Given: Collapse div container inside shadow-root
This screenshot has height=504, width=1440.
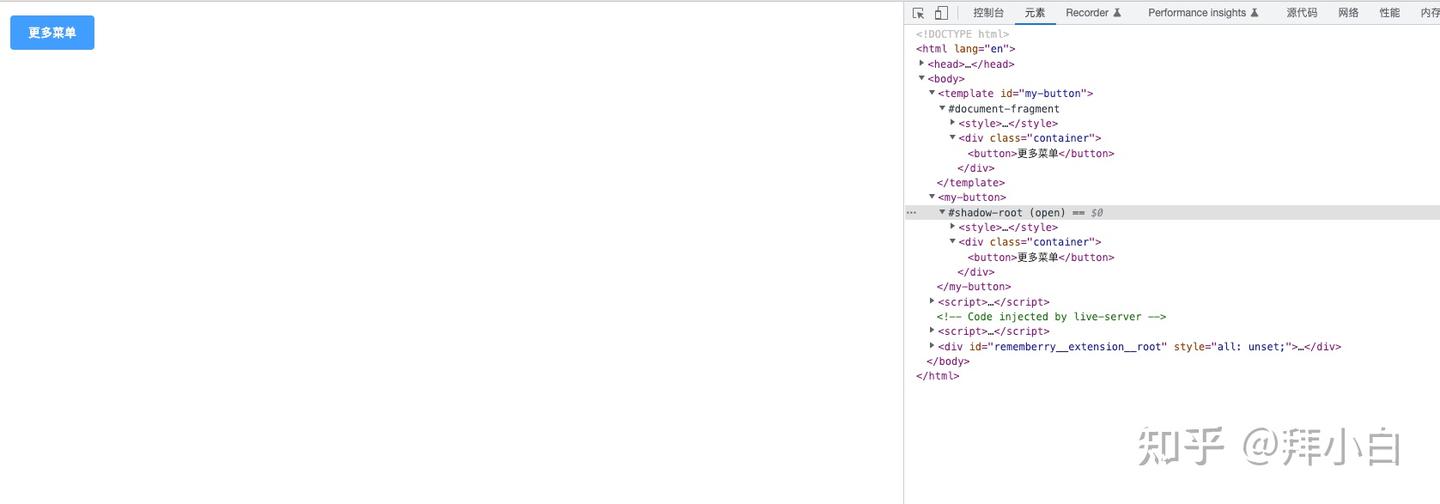Looking at the screenshot, I should [953, 242].
